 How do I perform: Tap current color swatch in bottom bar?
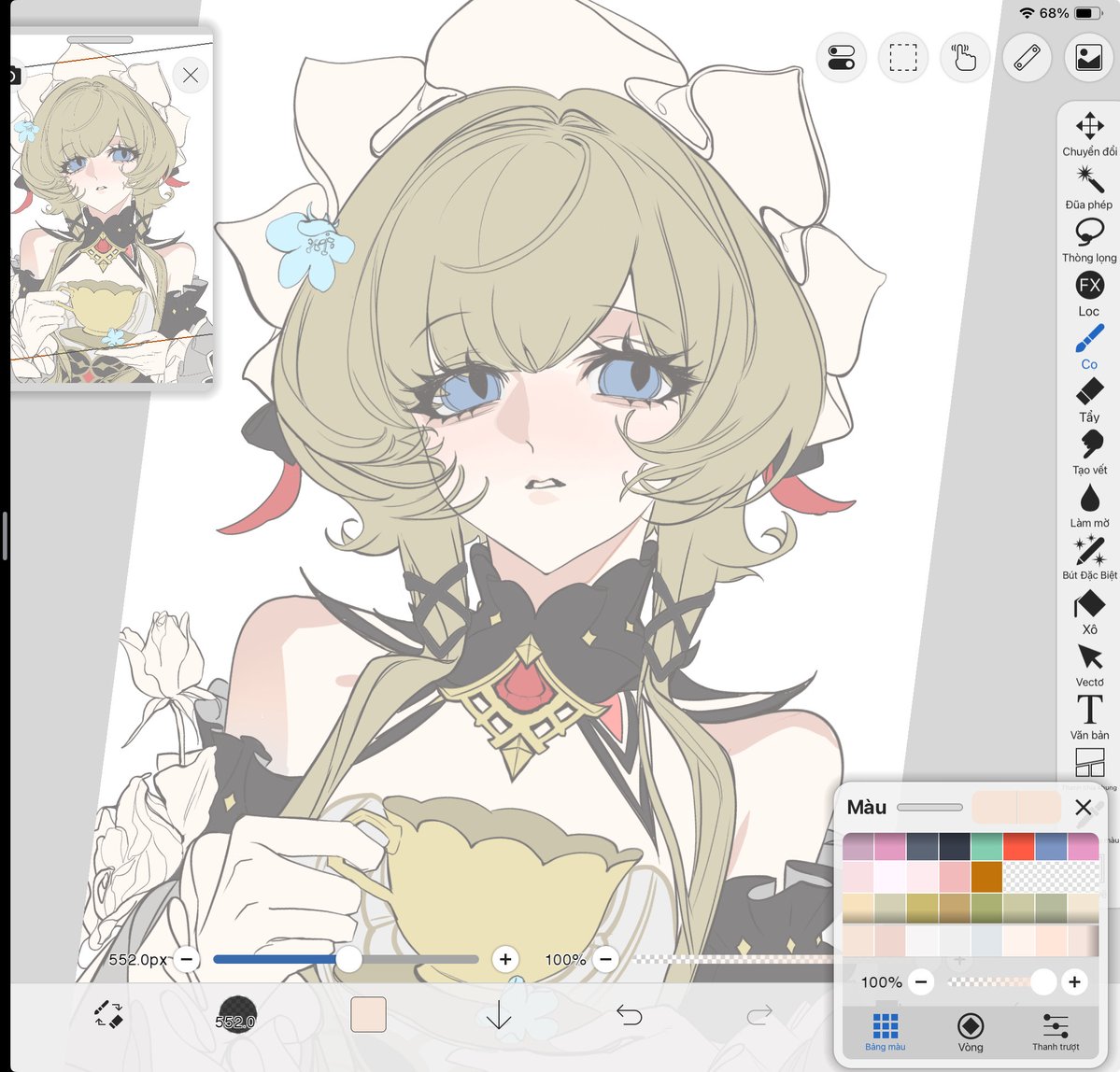point(369,1015)
